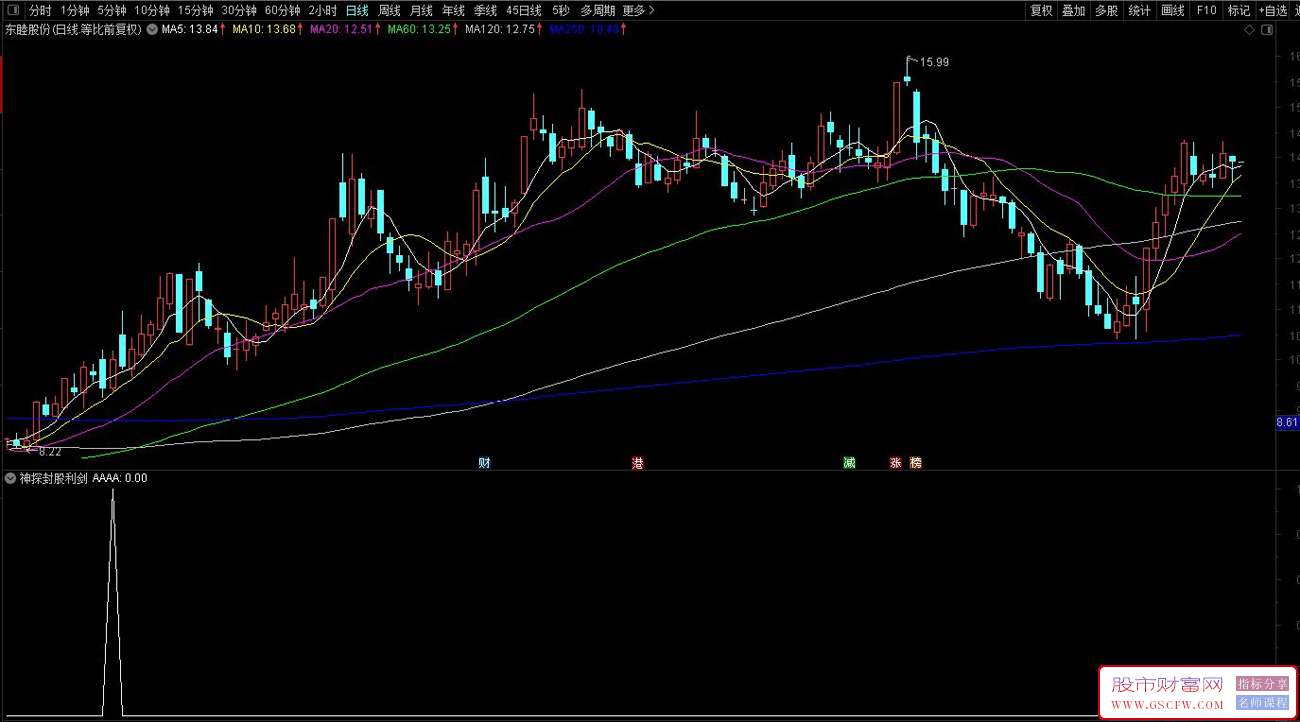Click the MA5: 13.84 label

tap(190, 30)
